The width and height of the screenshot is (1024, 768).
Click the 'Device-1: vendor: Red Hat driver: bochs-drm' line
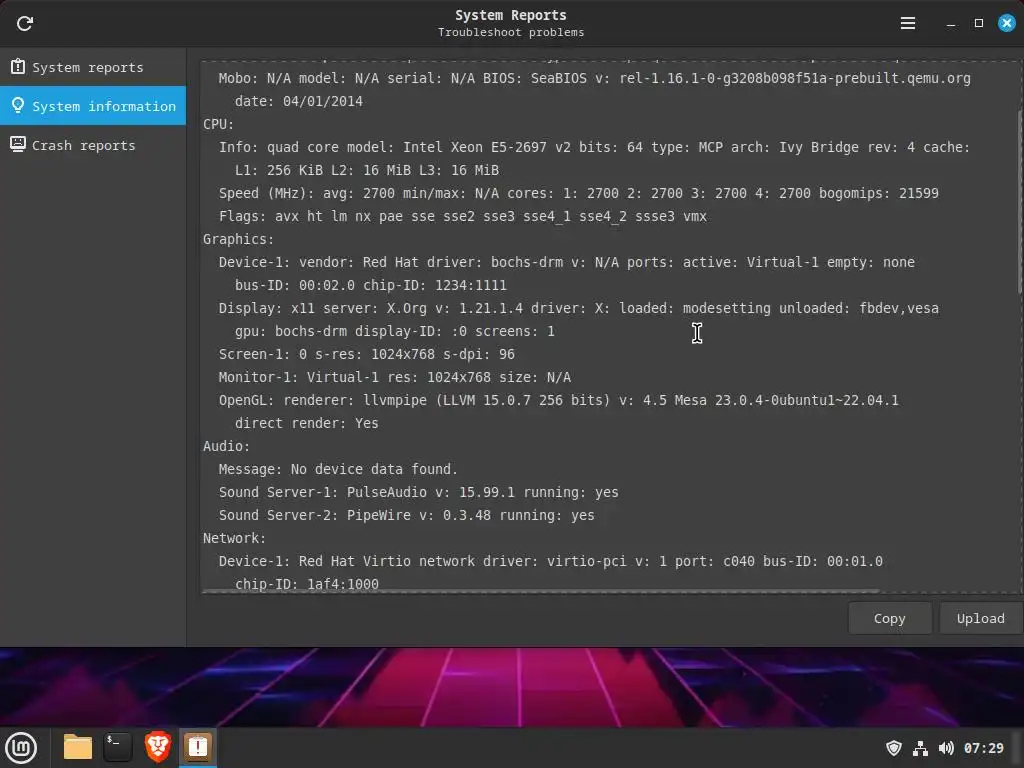(566, 262)
